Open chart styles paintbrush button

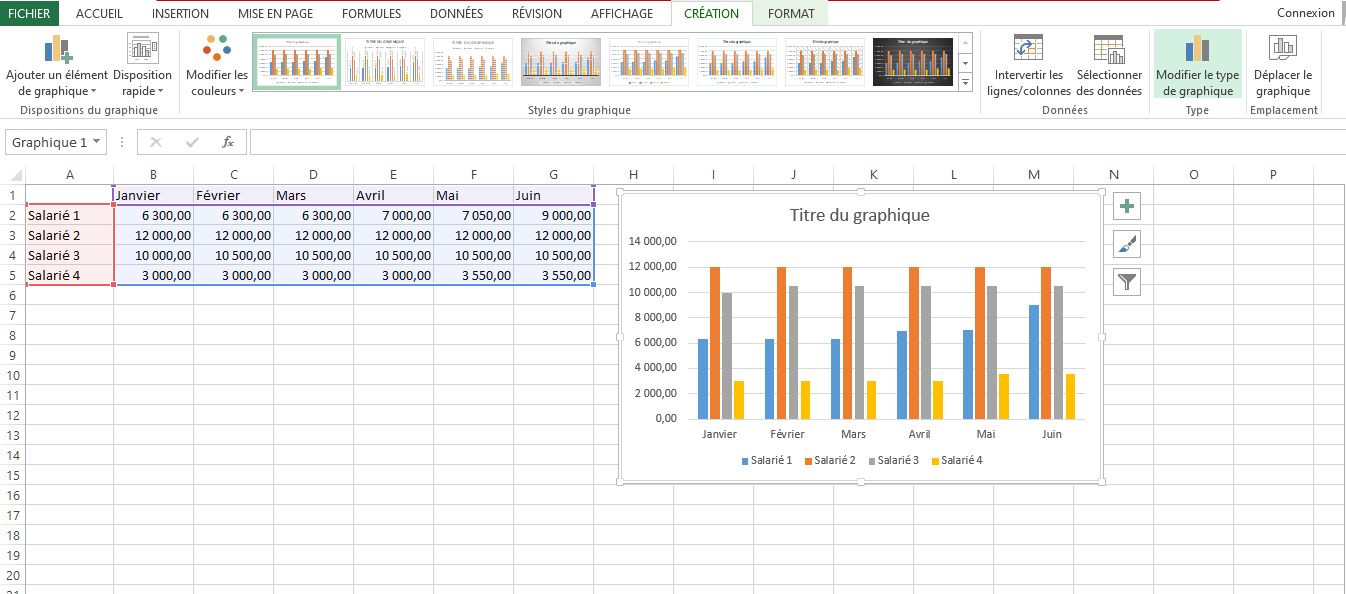tap(1127, 244)
